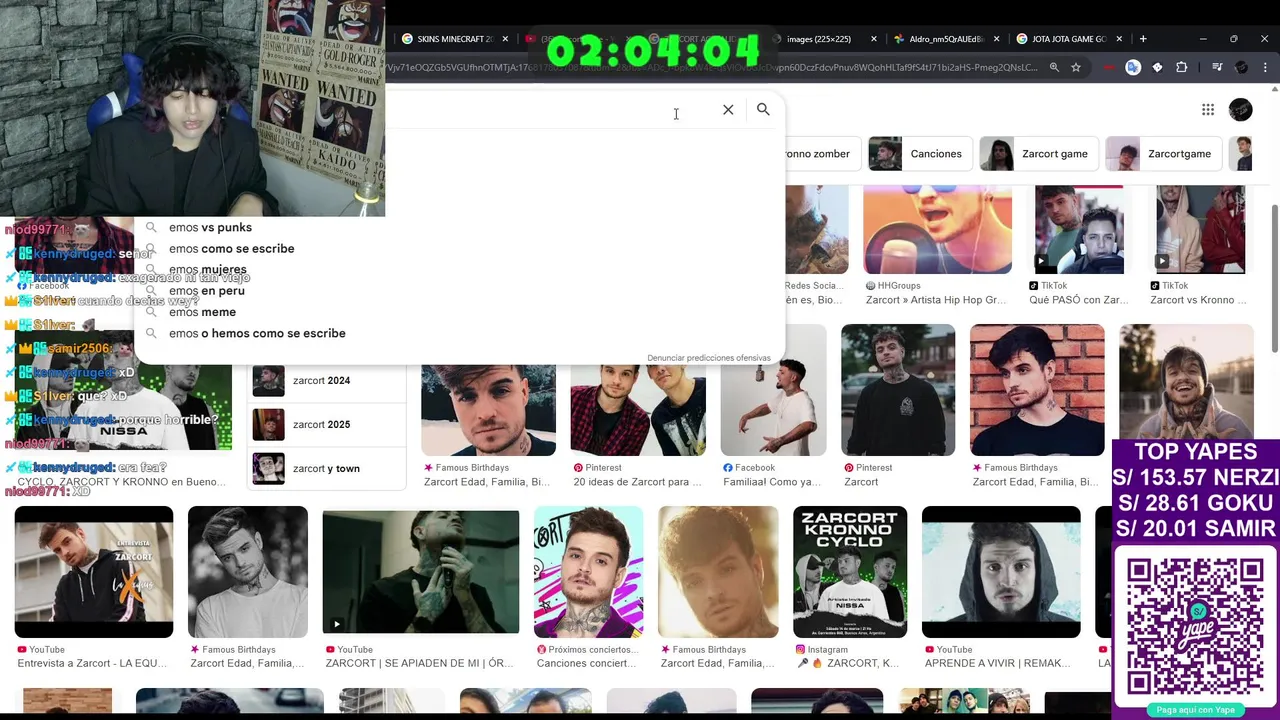Open TikTok Qué PASÓ con Zarcort video thumbnail
1280x720 pixels.
pyautogui.click(x=1079, y=229)
